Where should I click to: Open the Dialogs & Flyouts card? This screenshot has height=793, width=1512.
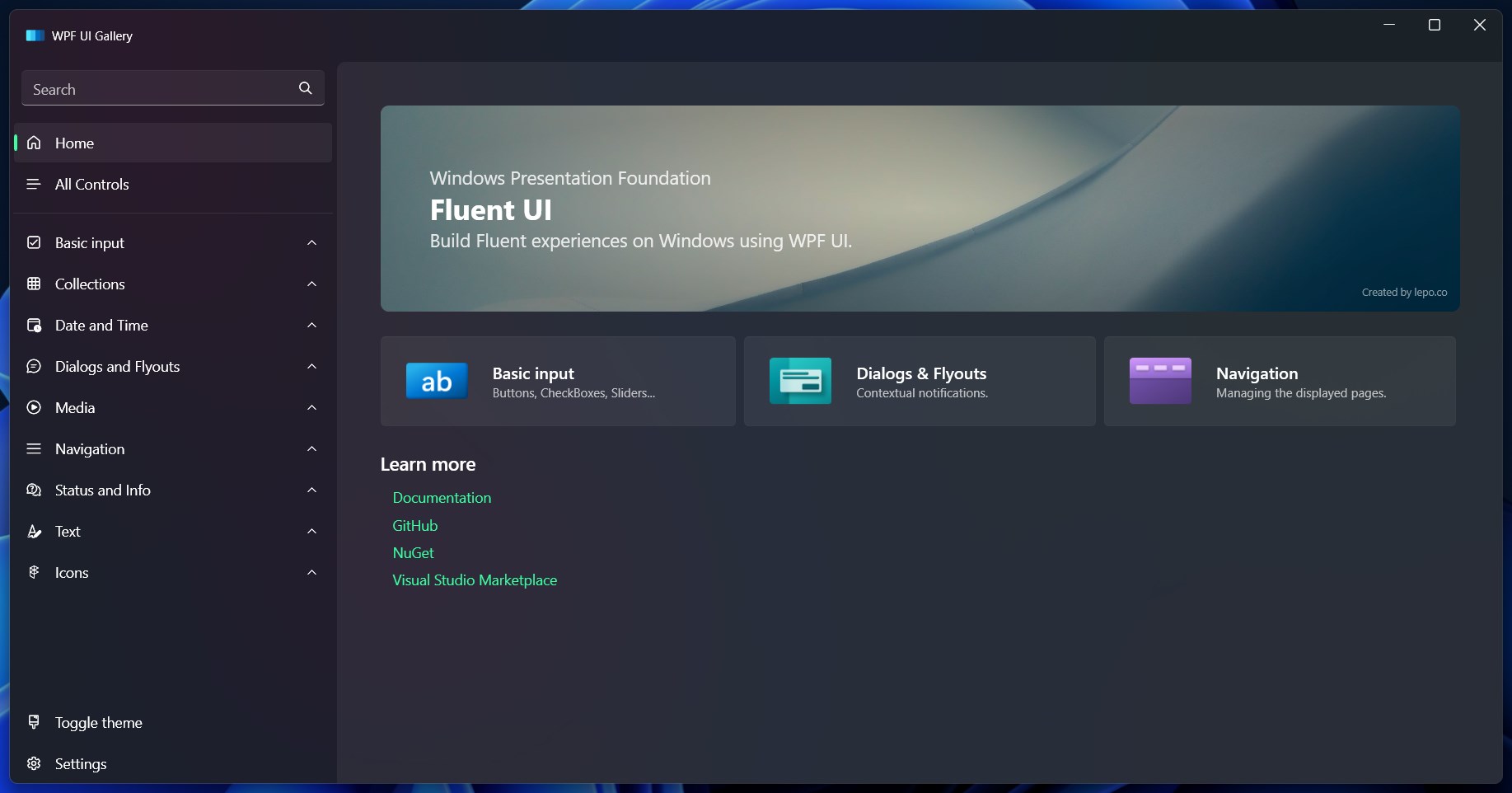[920, 381]
